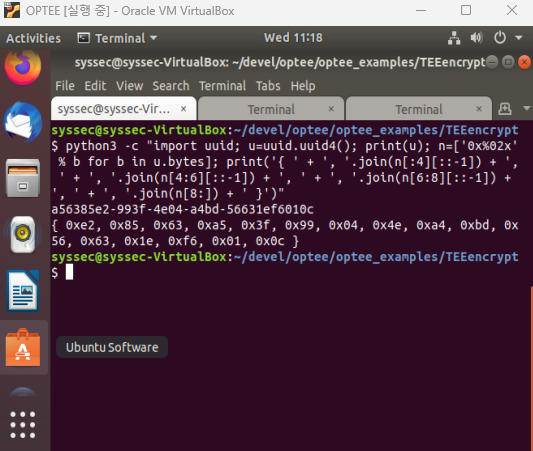533x451 pixels.
Task: Open the Terminal app menu dropdown
Action: [x=117, y=38]
